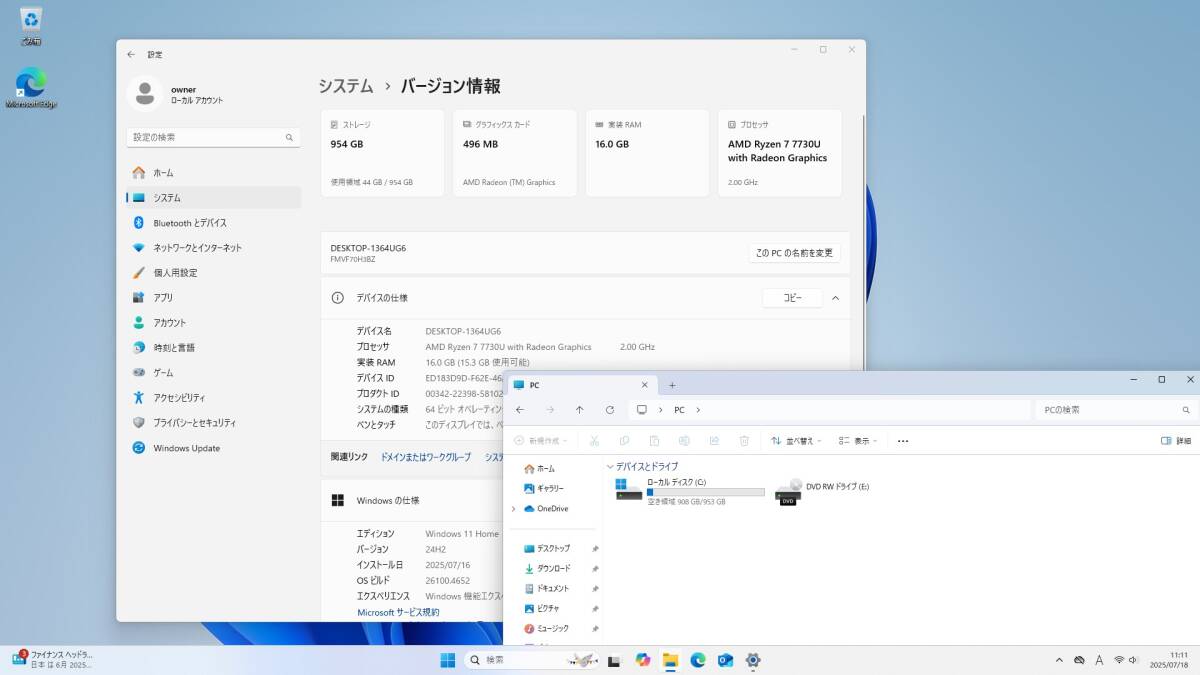The image size is (1200, 675).
Task: Click the グラフィックス カード 496 MB card
Action: pos(515,153)
